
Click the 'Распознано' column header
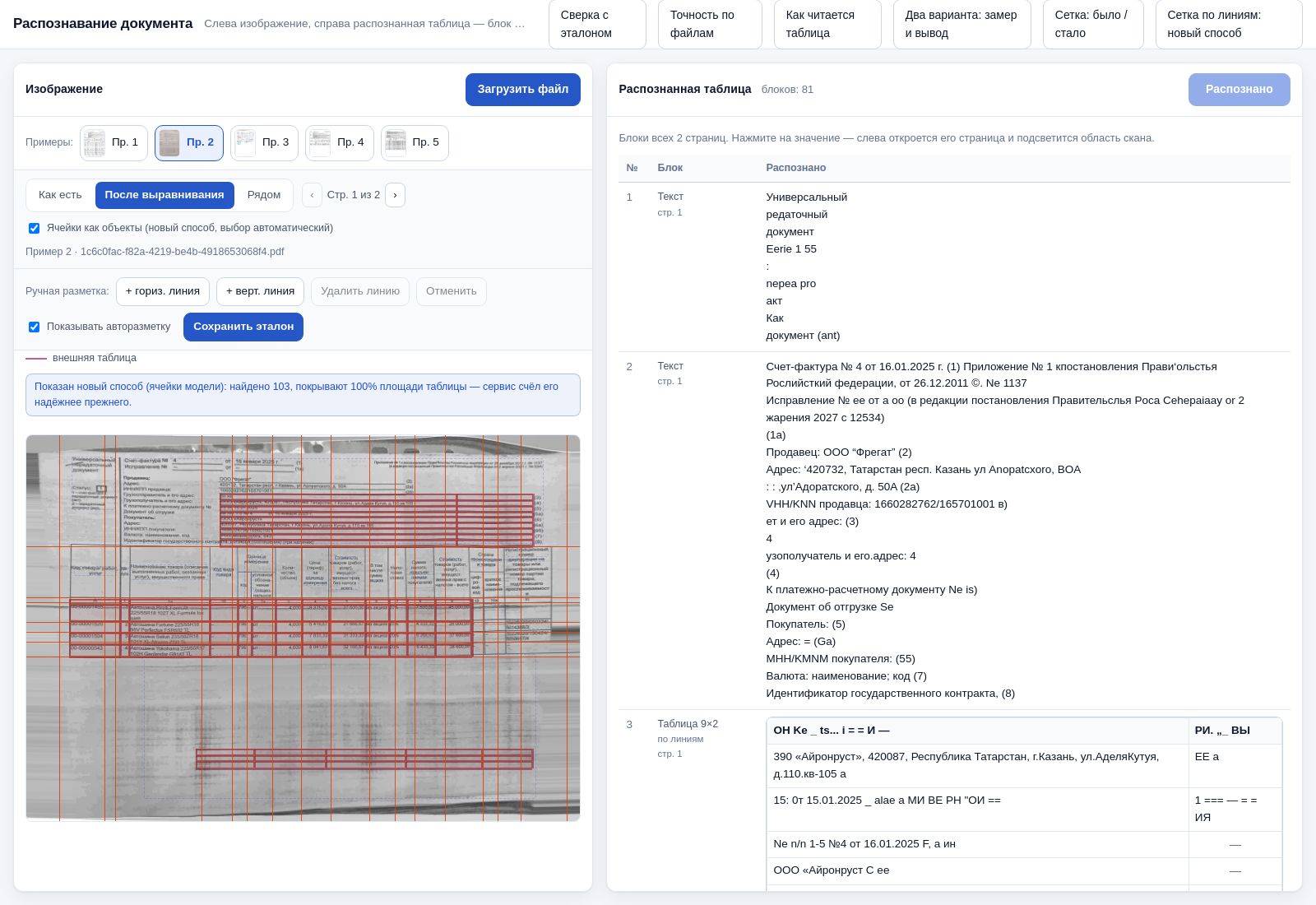click(x=796, y=168)
